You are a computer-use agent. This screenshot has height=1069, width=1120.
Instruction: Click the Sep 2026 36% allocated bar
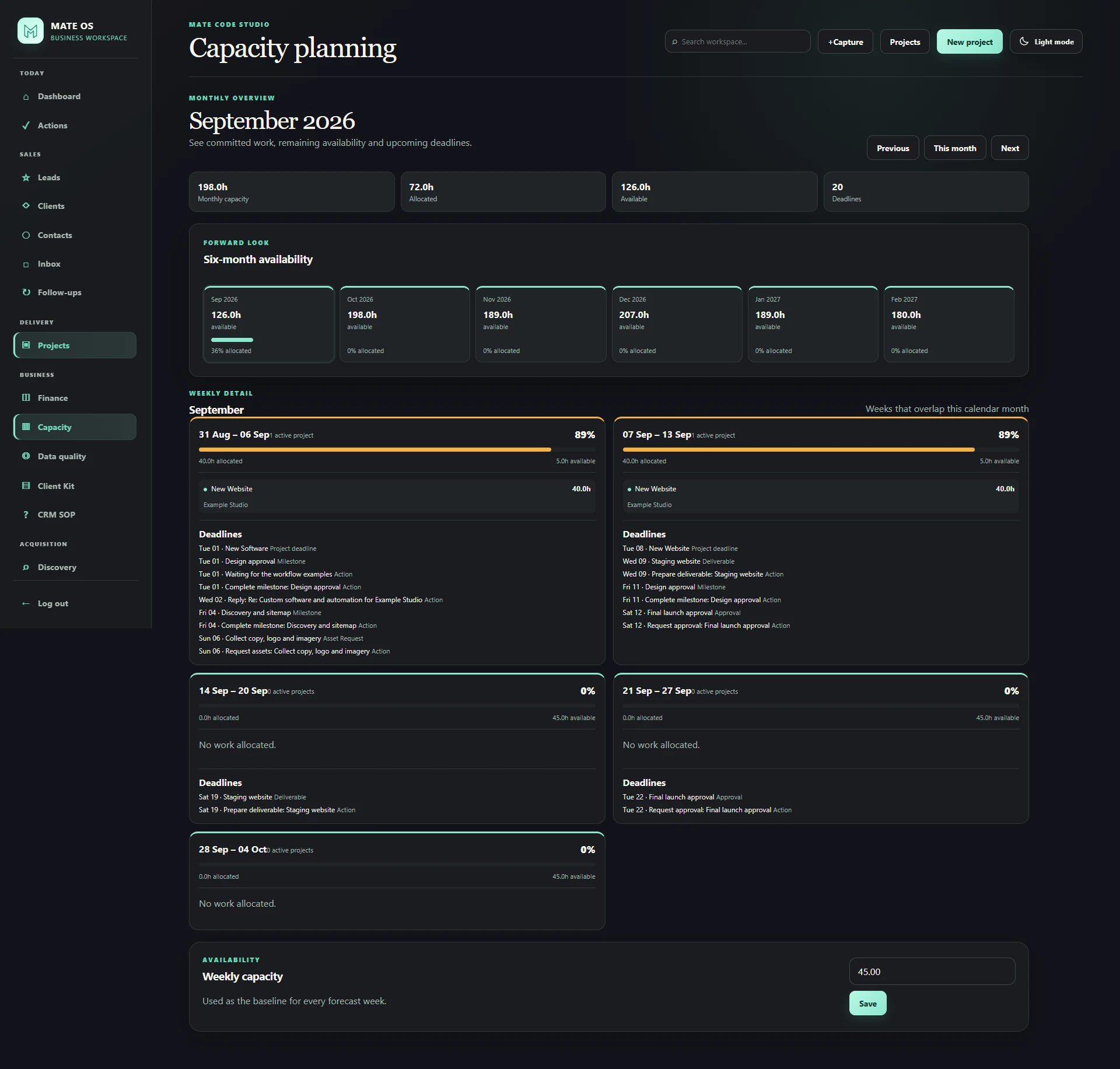pyautogui.click(x=232, y=340)
